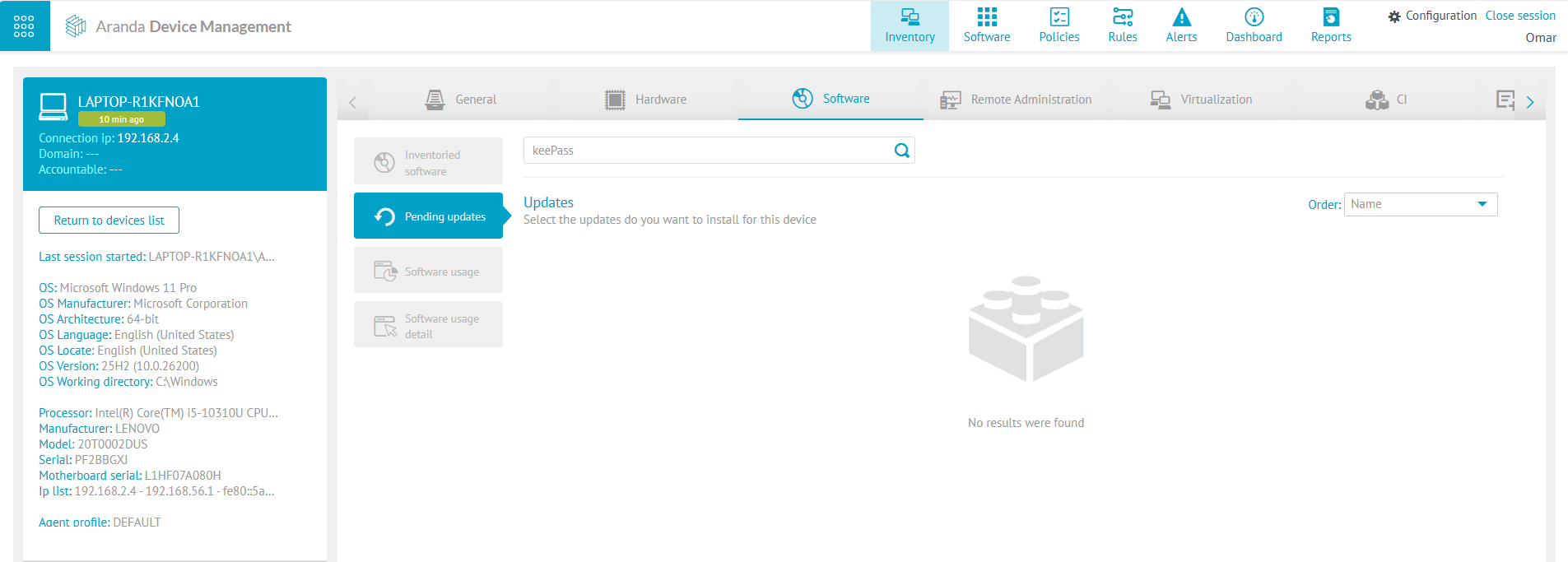The image size is (1568, 562).
Task: Click the search magnifier icon
Action: point(902,151)
